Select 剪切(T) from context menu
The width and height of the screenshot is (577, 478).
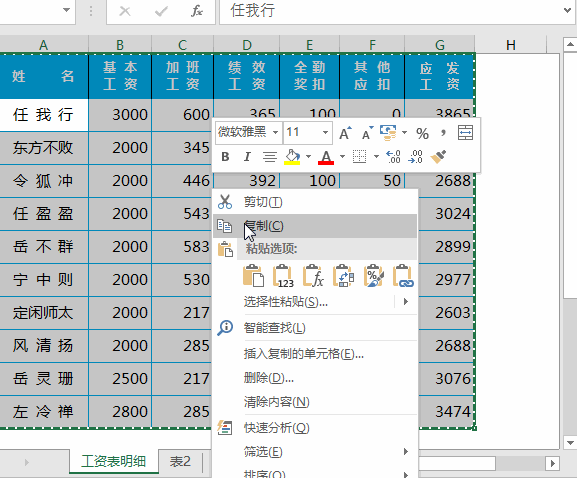point(315,202)
